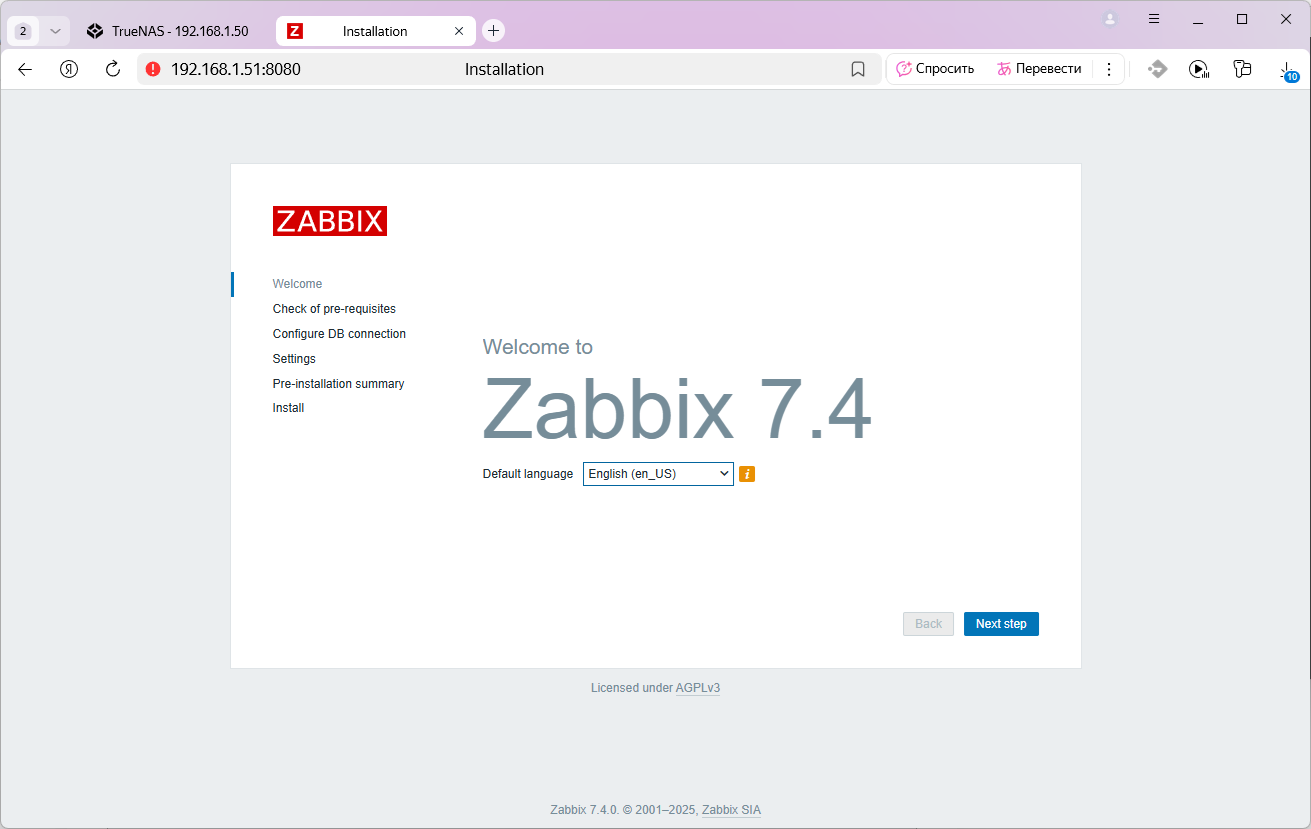This screenshot has width=1311, height=829.
Task: Click the Спросить assistant button
Action: (935, 69)
